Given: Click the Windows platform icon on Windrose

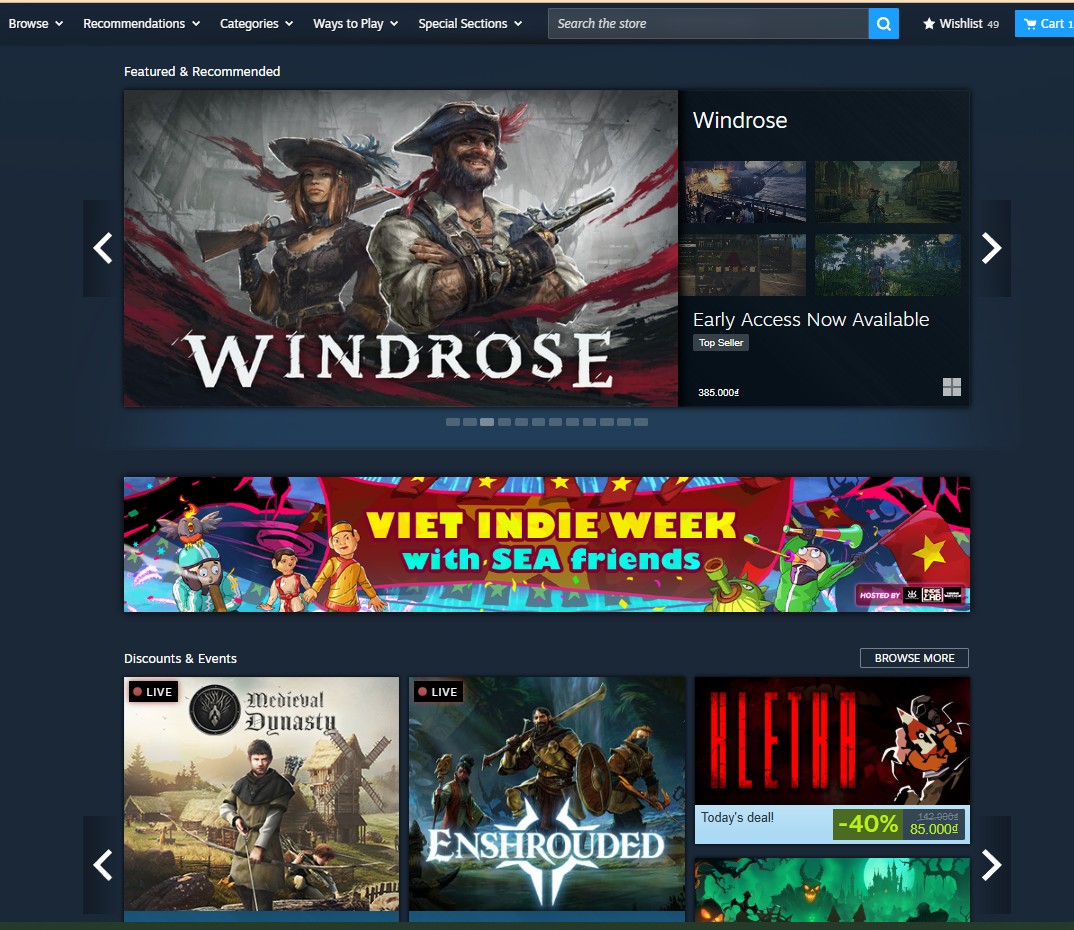Looking at the screenshot, I should point(951,387).
